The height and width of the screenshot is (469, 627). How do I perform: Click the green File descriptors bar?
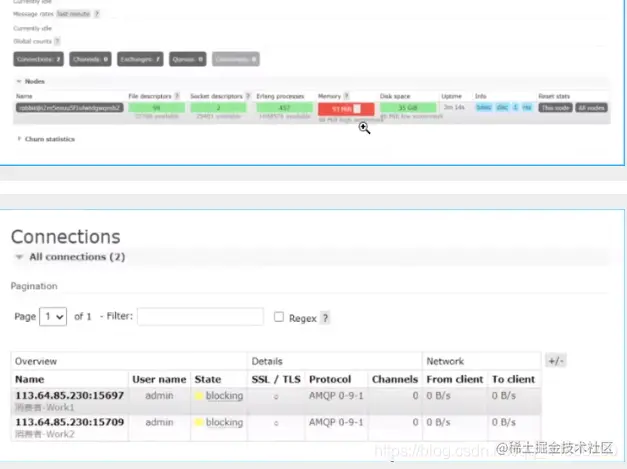coord(157,108)
